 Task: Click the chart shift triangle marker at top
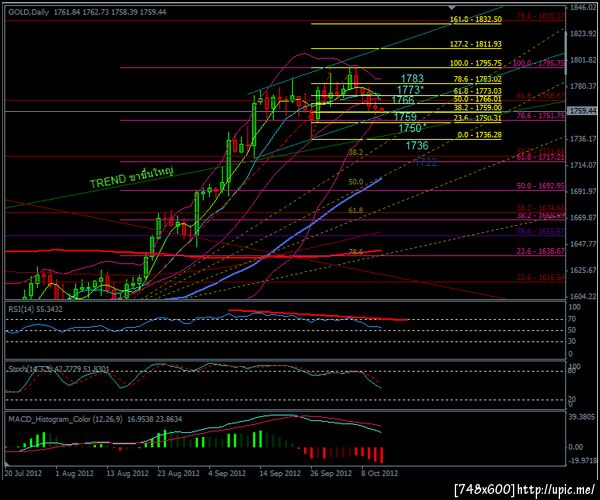(x=452, y=7)
